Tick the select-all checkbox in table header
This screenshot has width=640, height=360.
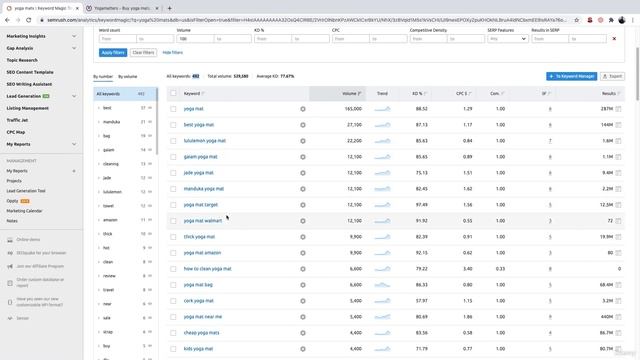pos(173,93)
